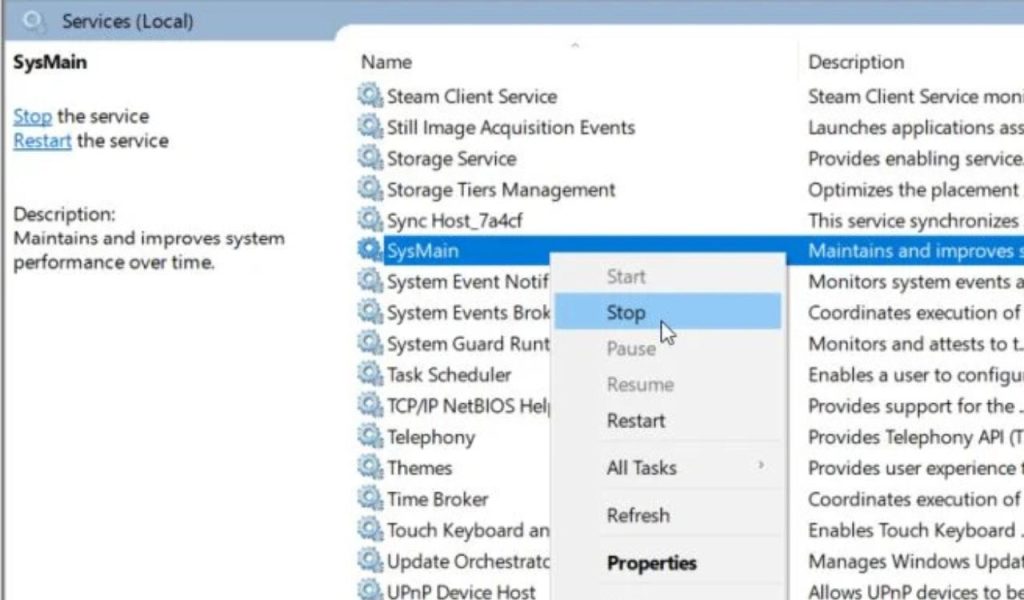
Task: Click the Restart the service link
Action: pyautogui.click(x=42, y=141)
